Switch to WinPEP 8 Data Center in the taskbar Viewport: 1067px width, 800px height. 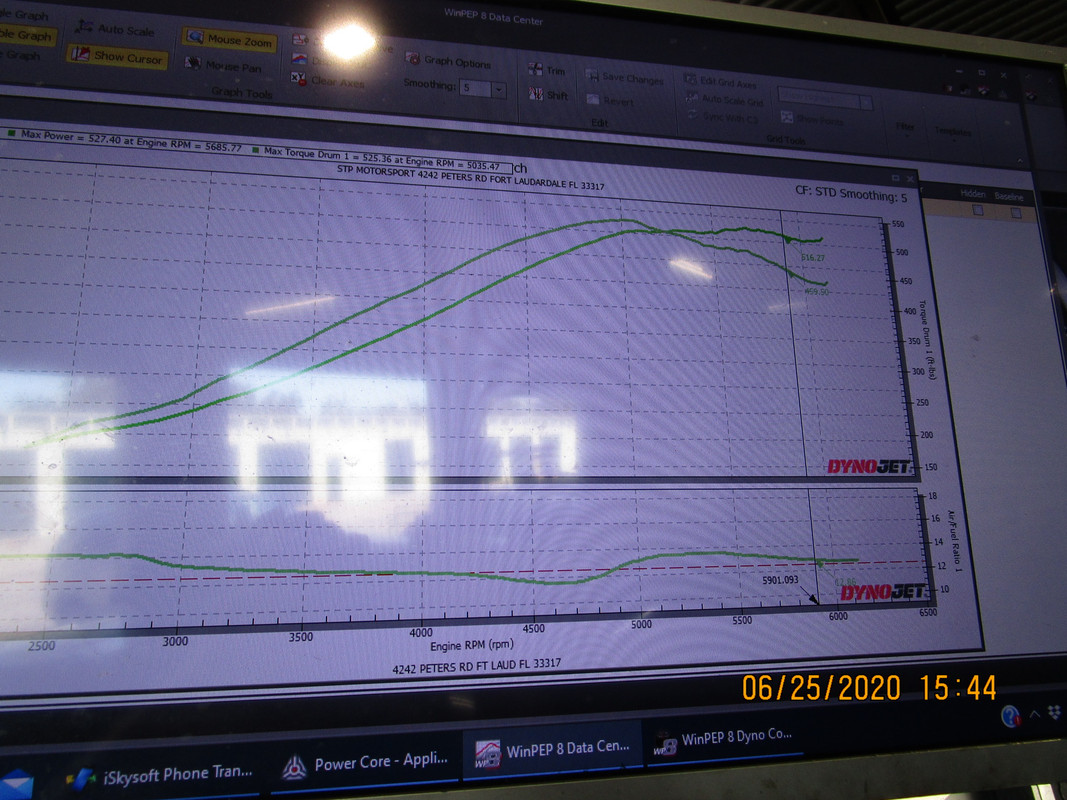[552, 750]
